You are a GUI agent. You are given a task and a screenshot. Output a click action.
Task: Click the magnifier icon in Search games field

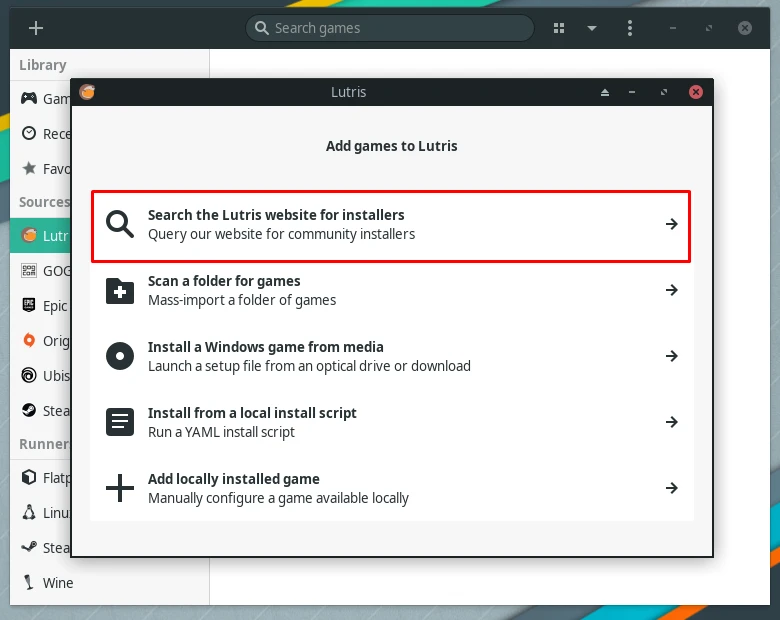(x=262, y=28)
